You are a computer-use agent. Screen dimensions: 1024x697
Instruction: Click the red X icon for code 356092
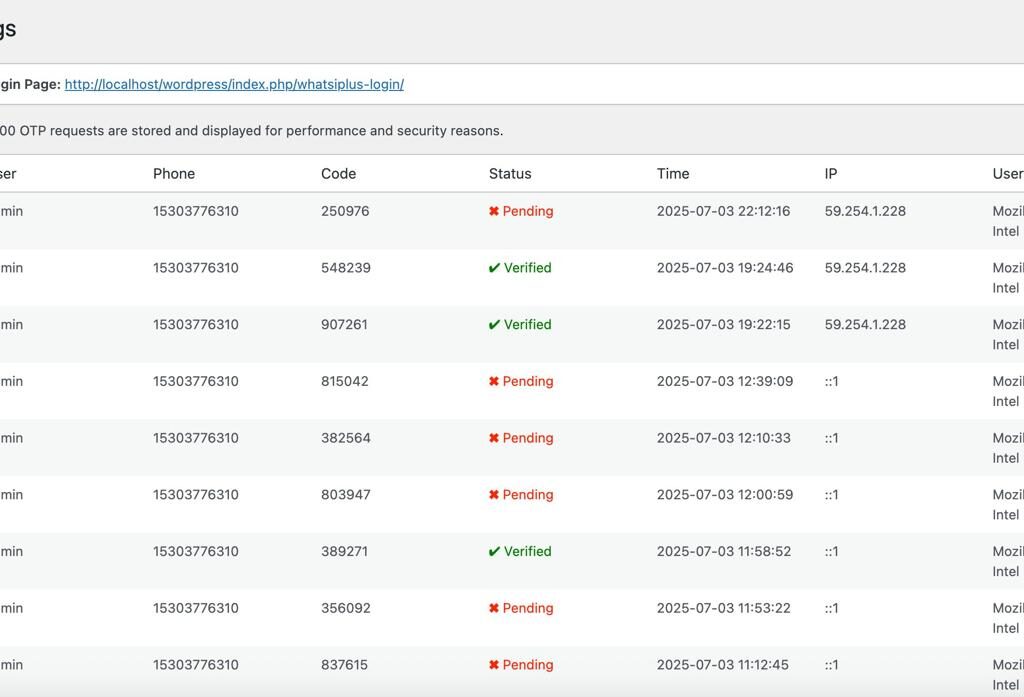click(494, 608)
